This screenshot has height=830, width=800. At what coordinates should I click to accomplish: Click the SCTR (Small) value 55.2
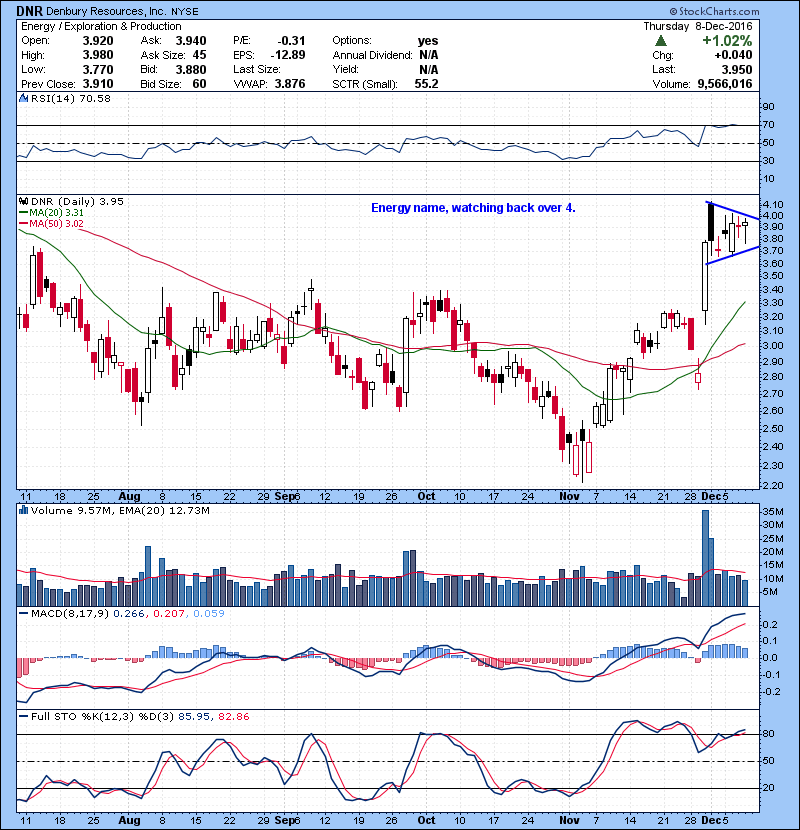coord(426,84)
